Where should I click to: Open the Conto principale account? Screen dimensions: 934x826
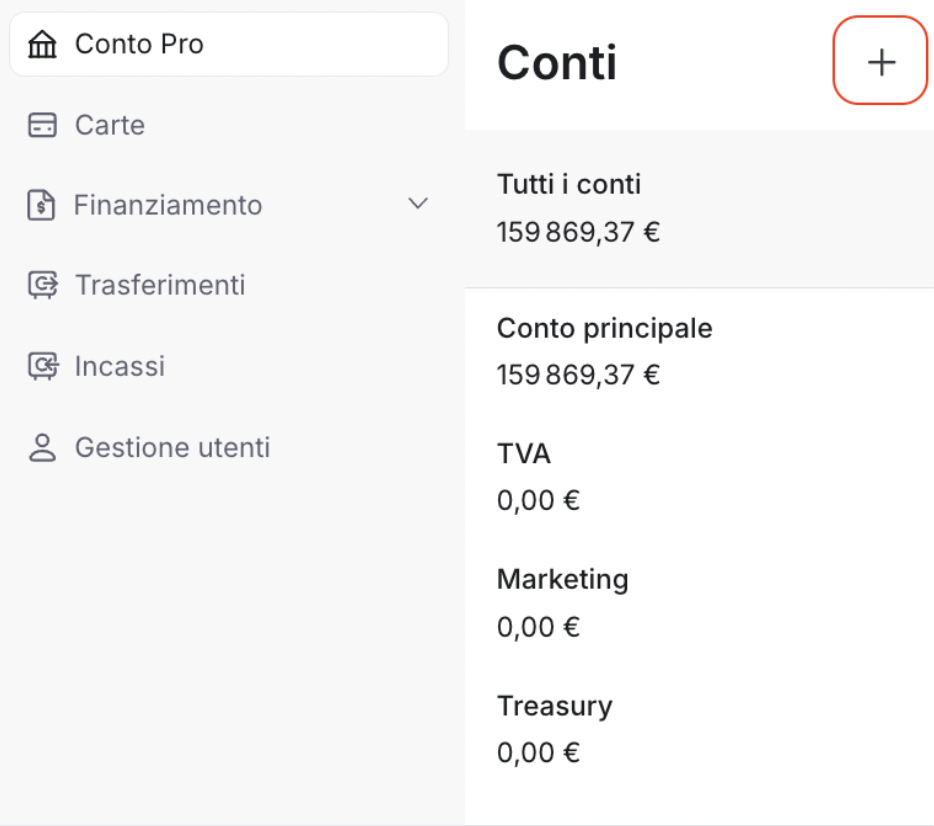click(x=699, y=351)
